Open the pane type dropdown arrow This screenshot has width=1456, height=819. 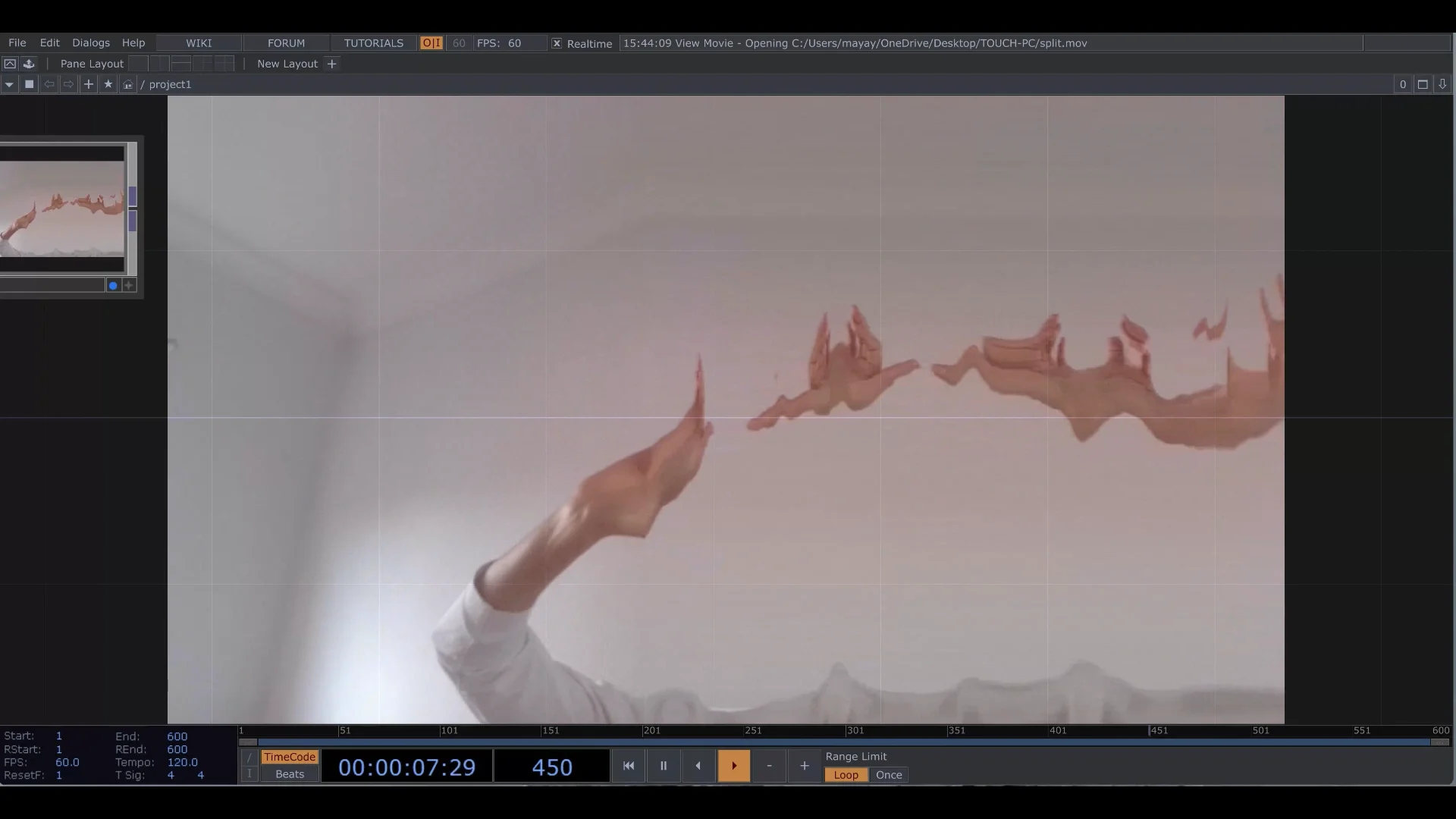[9, 84]
